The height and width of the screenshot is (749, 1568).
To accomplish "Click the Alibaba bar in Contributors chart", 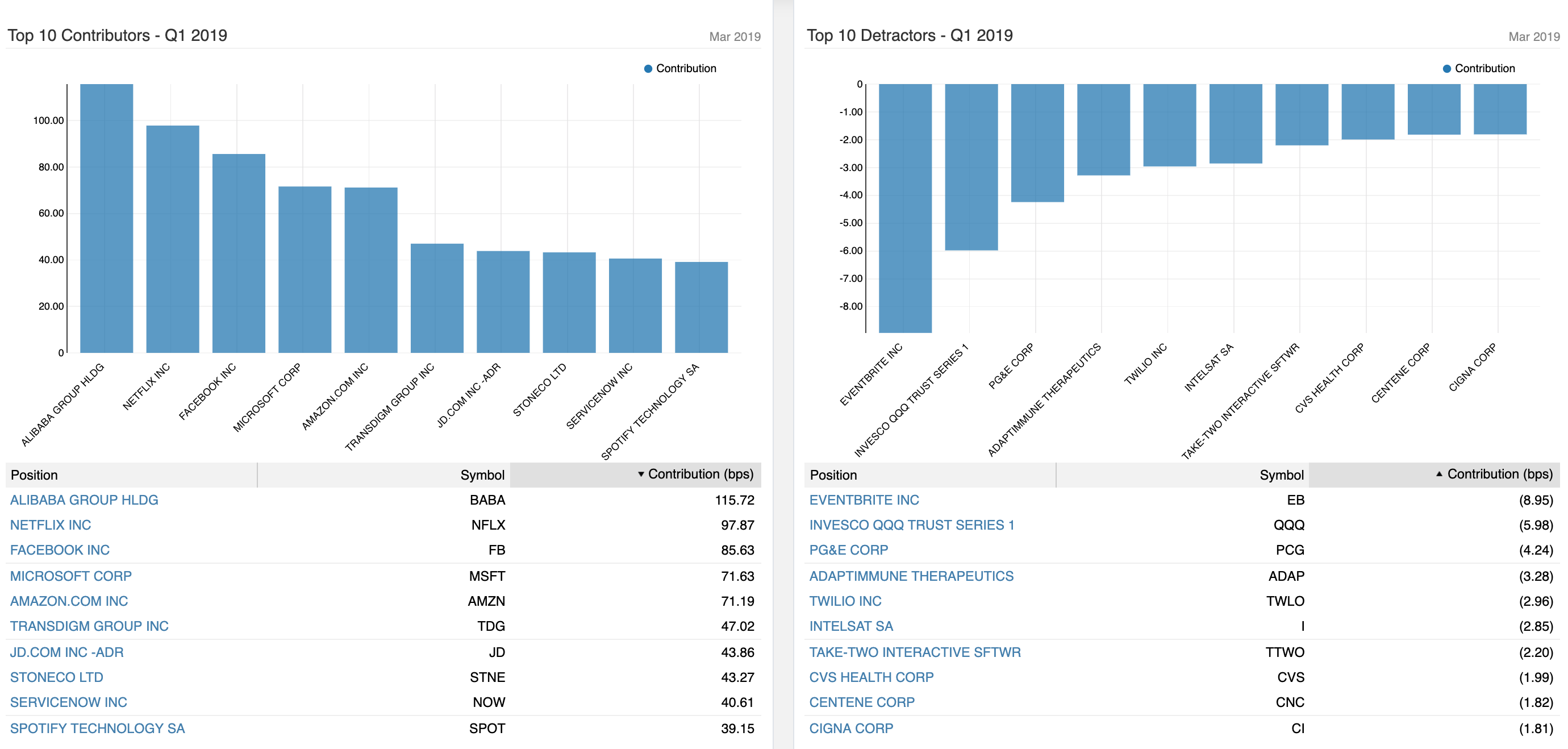I will [107, 218].
